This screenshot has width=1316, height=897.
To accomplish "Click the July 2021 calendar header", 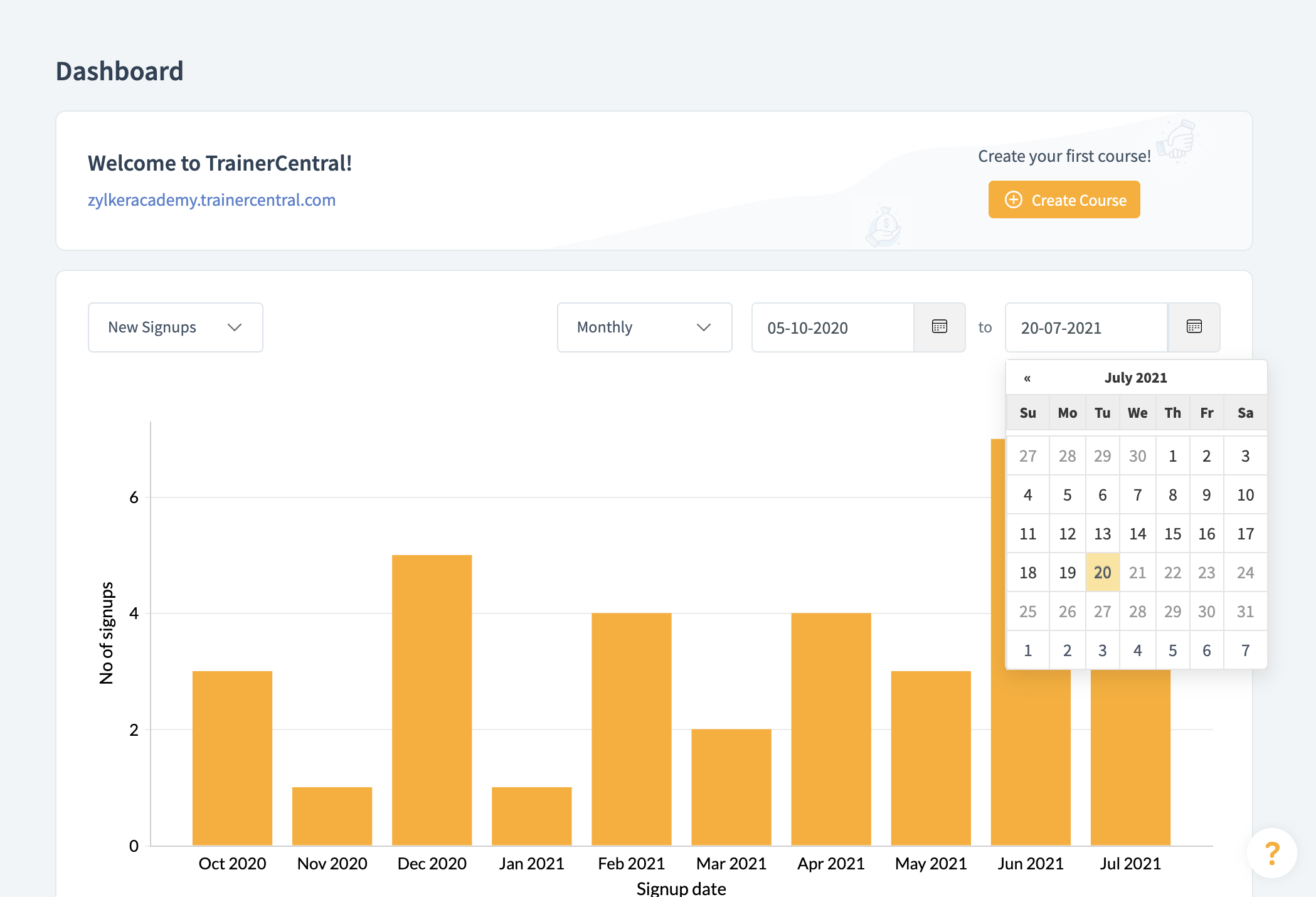I will click(x=1135, y=378).
